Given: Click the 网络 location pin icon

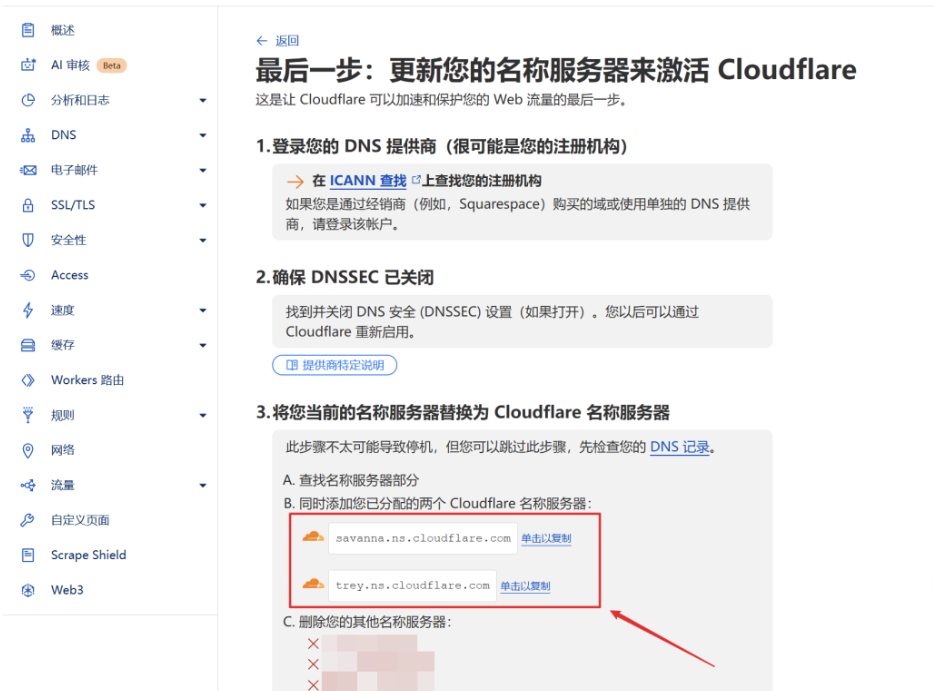Looking at the screenshot, I should [x=28, y=450].
